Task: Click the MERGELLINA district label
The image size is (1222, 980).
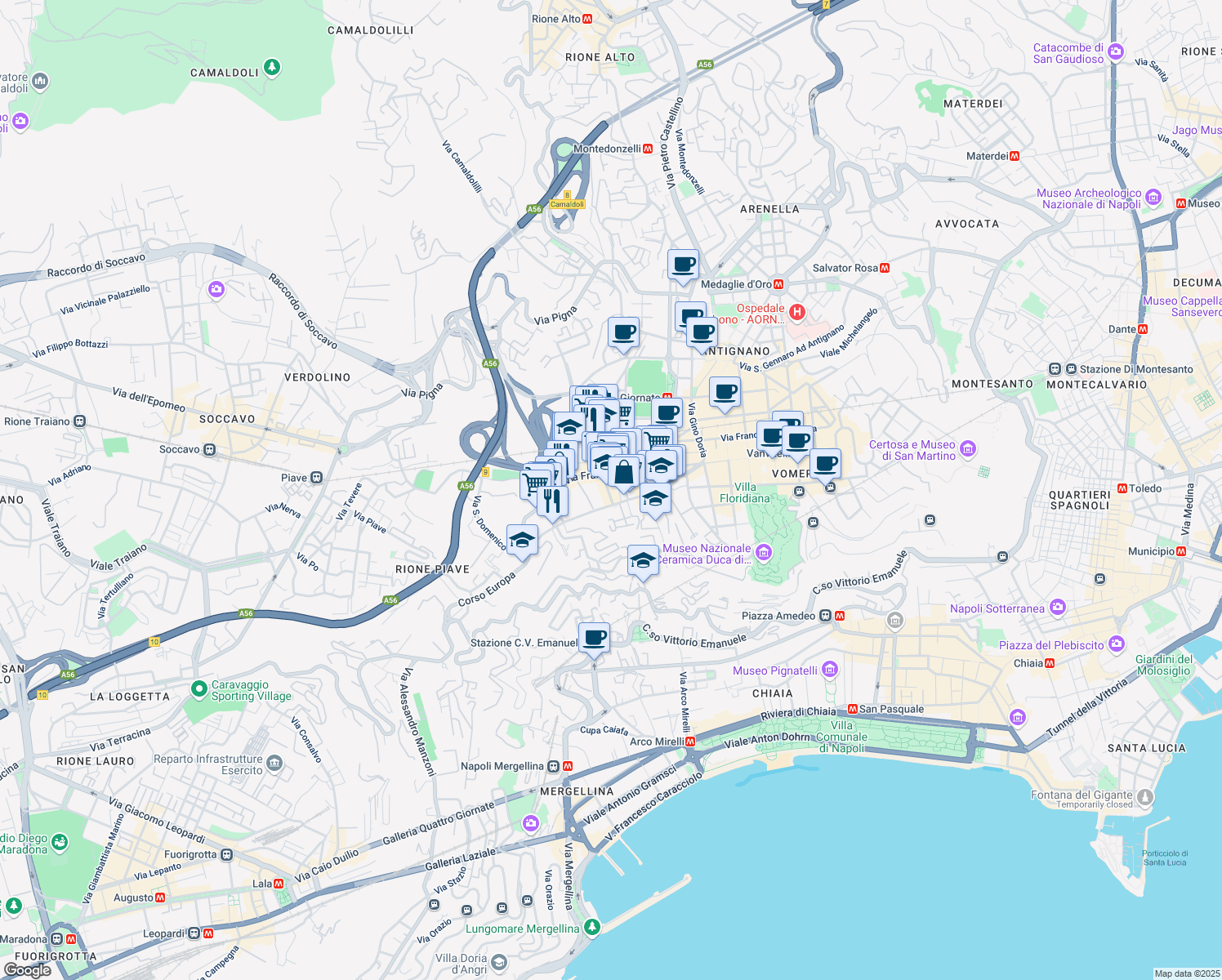Action: click(x=577, y=791)
